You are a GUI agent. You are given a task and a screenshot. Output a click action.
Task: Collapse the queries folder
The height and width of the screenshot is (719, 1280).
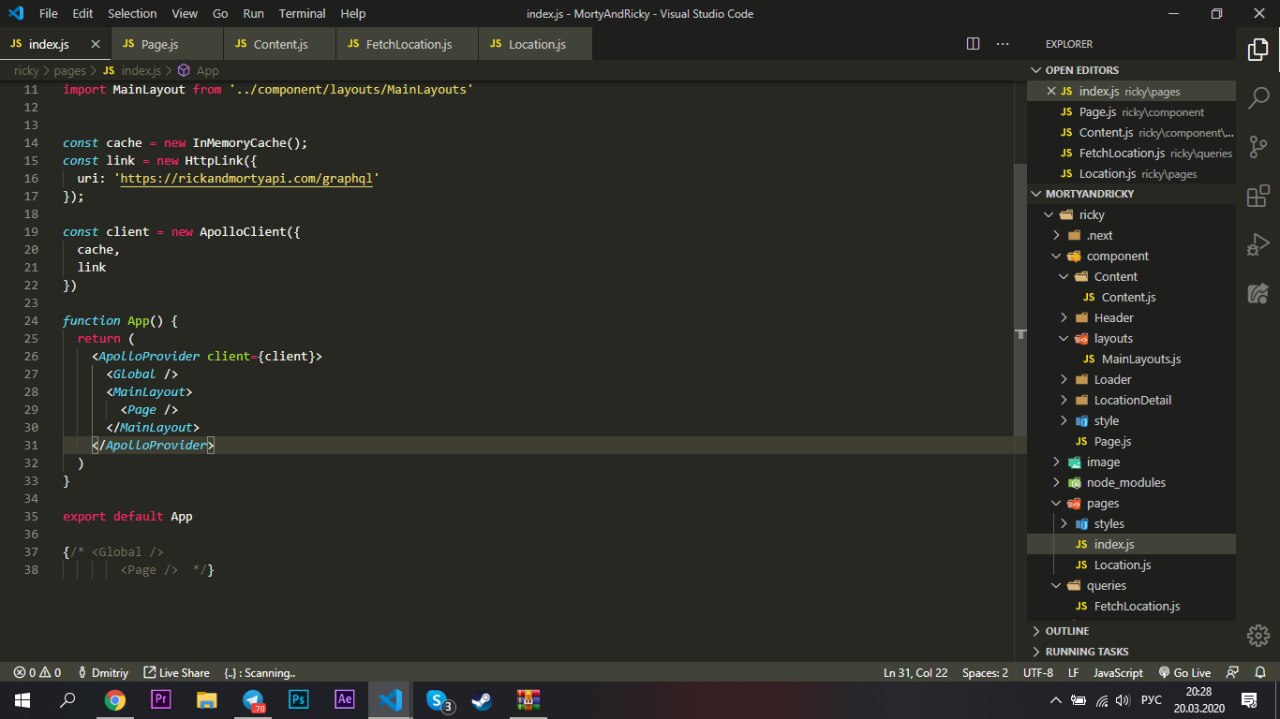point(1131,585)
